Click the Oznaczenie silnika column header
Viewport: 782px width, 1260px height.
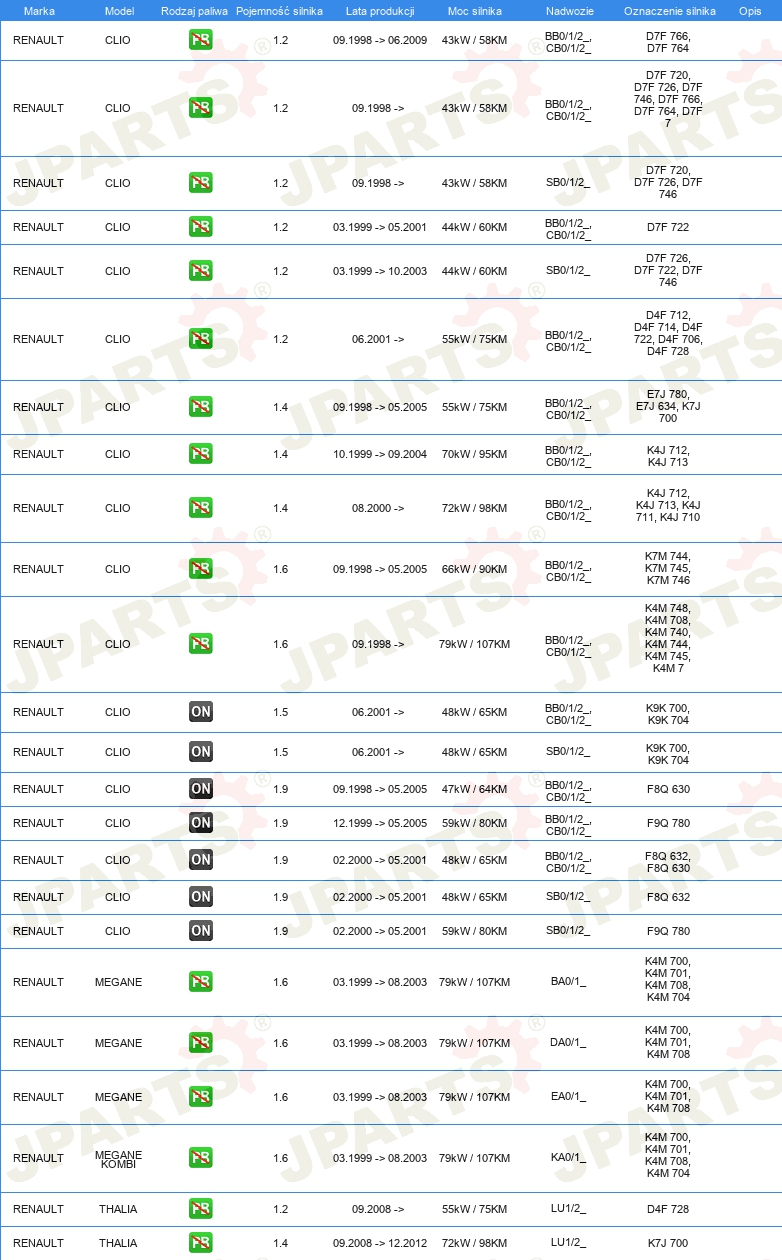[x=669, y=11]
